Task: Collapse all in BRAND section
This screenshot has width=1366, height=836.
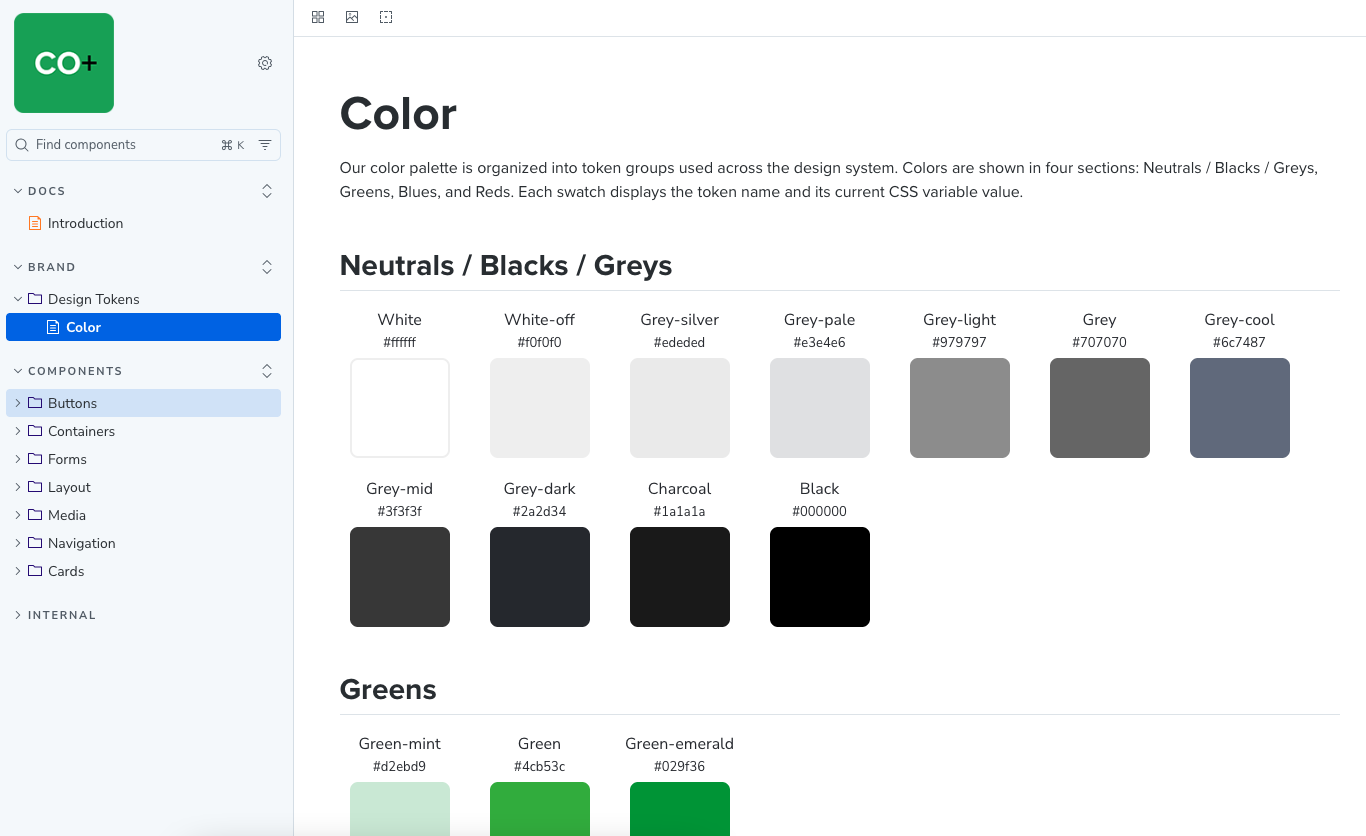Action: (x=267, y=267)
